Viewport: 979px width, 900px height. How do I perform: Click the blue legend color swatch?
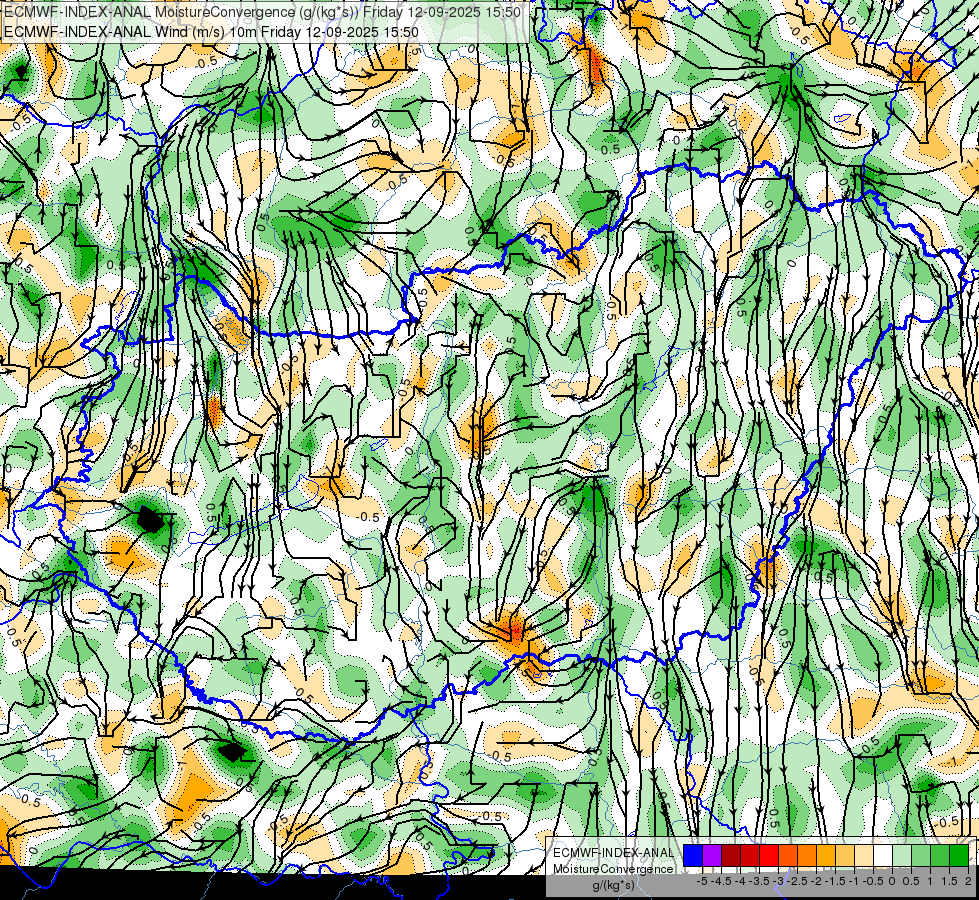(x=693, y=855)
